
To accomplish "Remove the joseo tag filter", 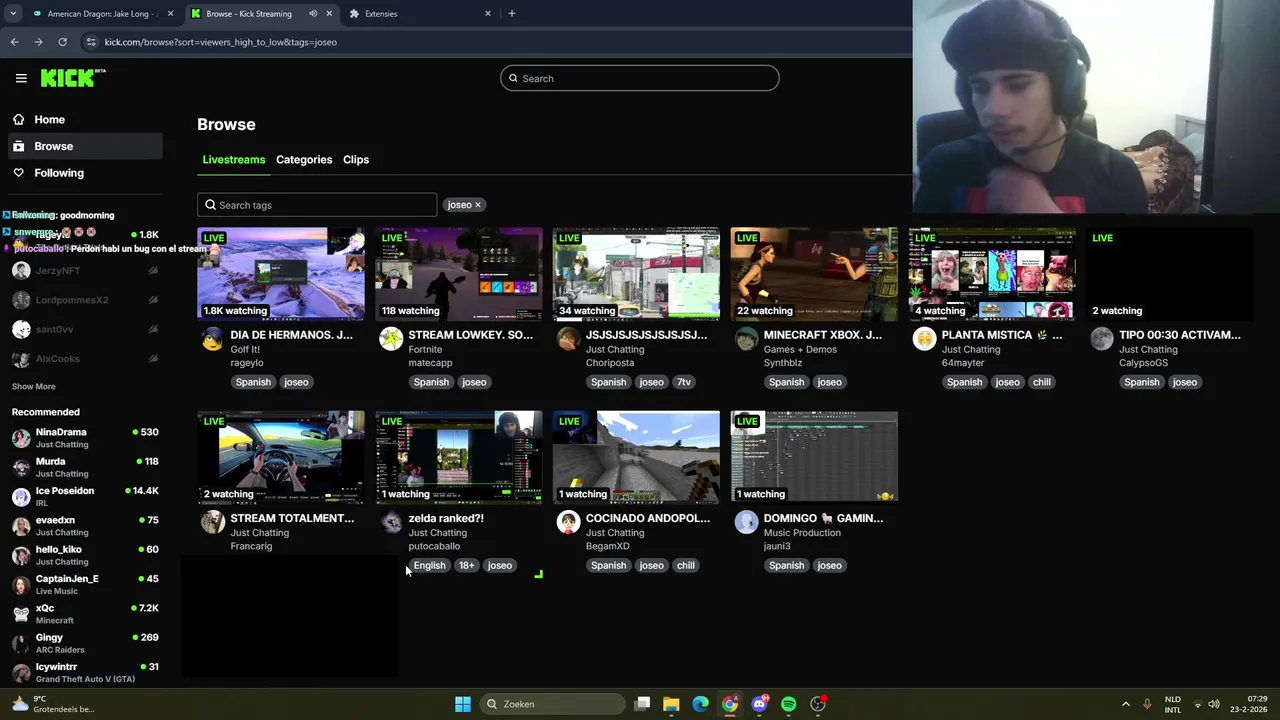I will (478, 205).
